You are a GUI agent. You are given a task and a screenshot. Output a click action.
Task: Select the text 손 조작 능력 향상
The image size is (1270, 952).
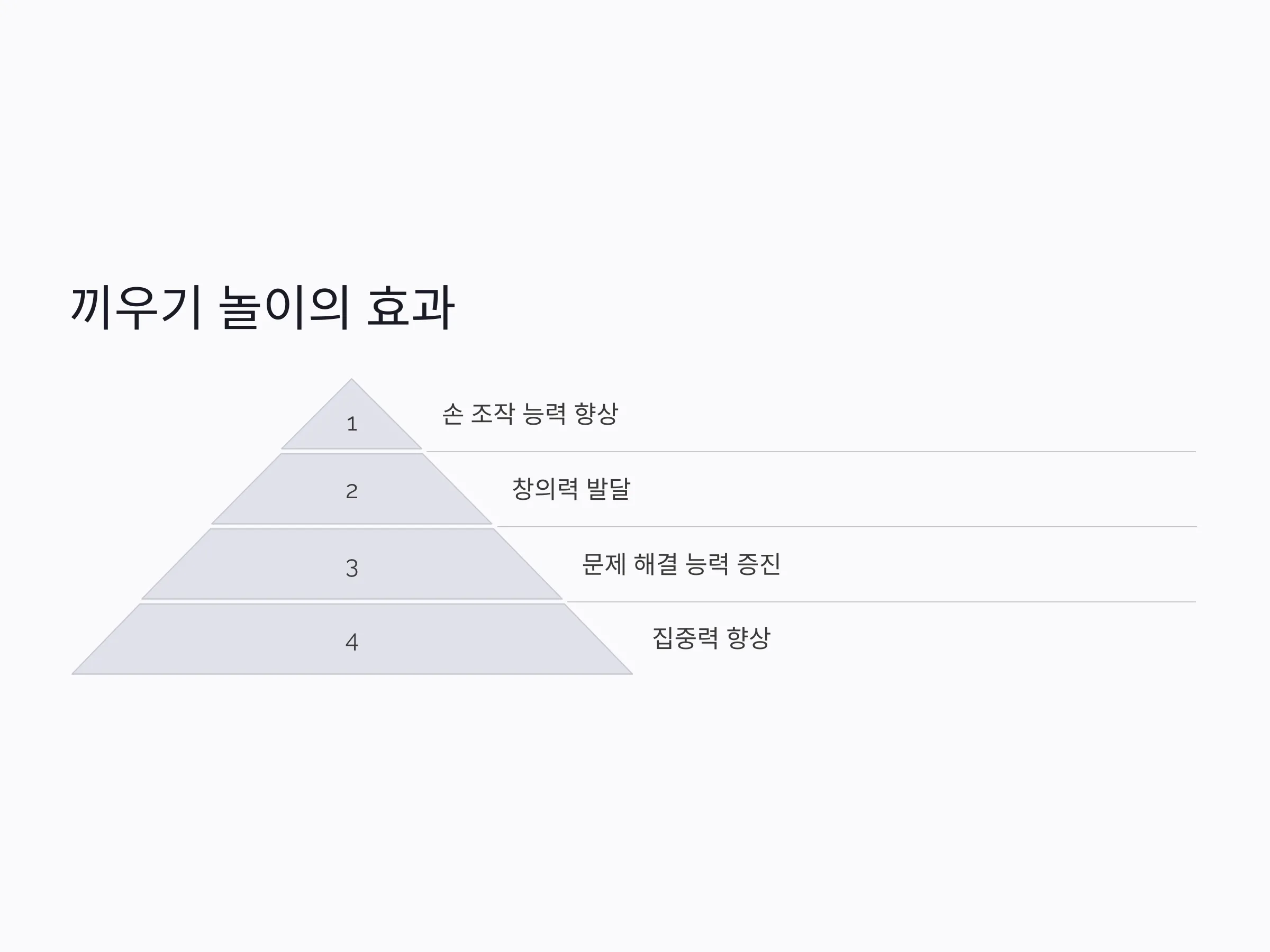[530, 414]
